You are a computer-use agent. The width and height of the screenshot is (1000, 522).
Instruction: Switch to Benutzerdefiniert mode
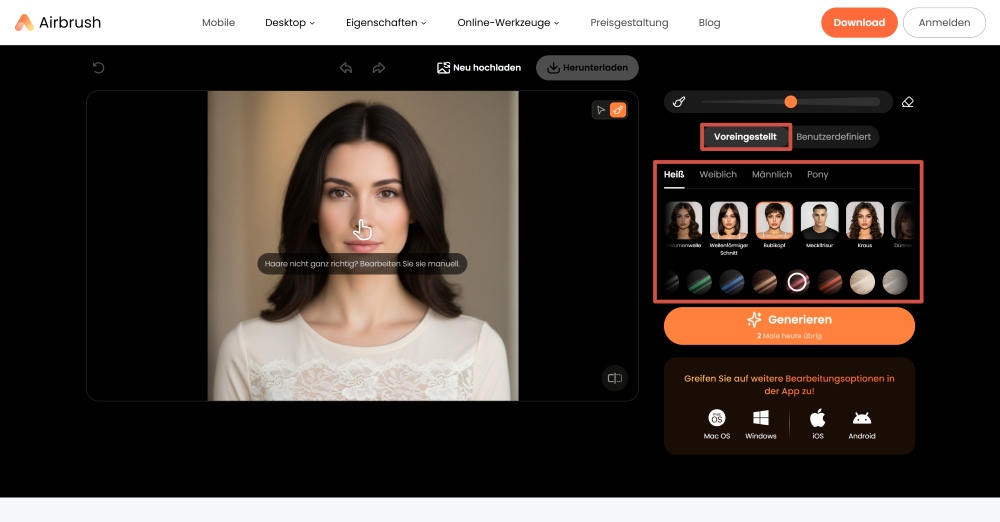pos(834,137)
